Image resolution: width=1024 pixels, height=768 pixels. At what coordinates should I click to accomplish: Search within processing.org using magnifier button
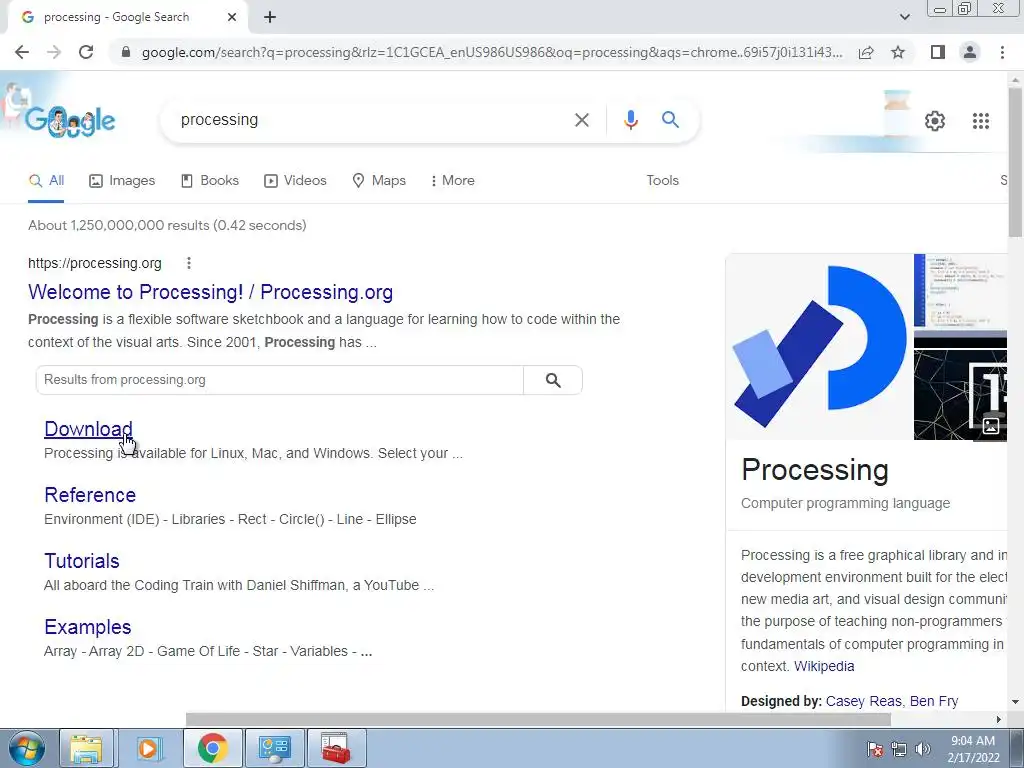click(552, 380)
